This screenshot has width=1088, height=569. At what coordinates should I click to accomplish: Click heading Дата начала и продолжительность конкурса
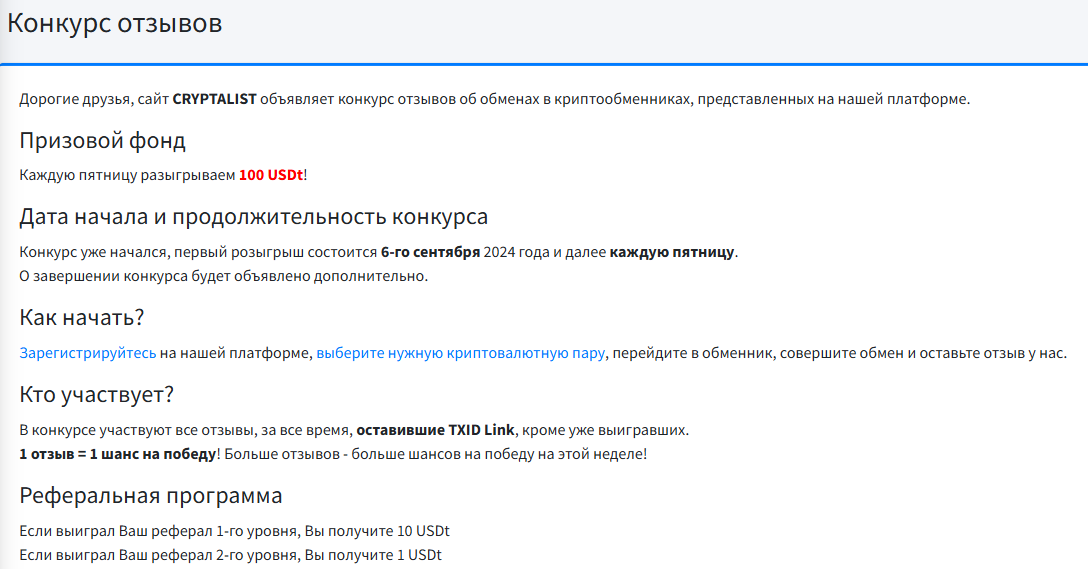click(253, 217)
